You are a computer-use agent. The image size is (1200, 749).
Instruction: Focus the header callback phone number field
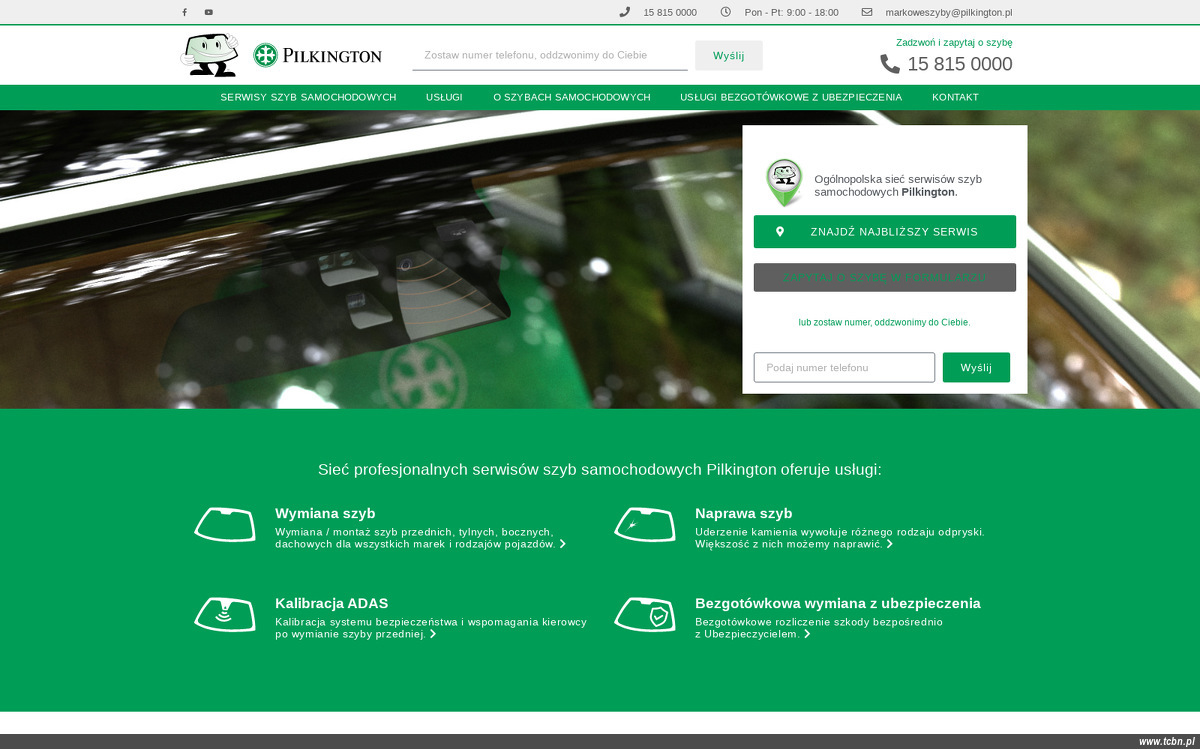550,55
